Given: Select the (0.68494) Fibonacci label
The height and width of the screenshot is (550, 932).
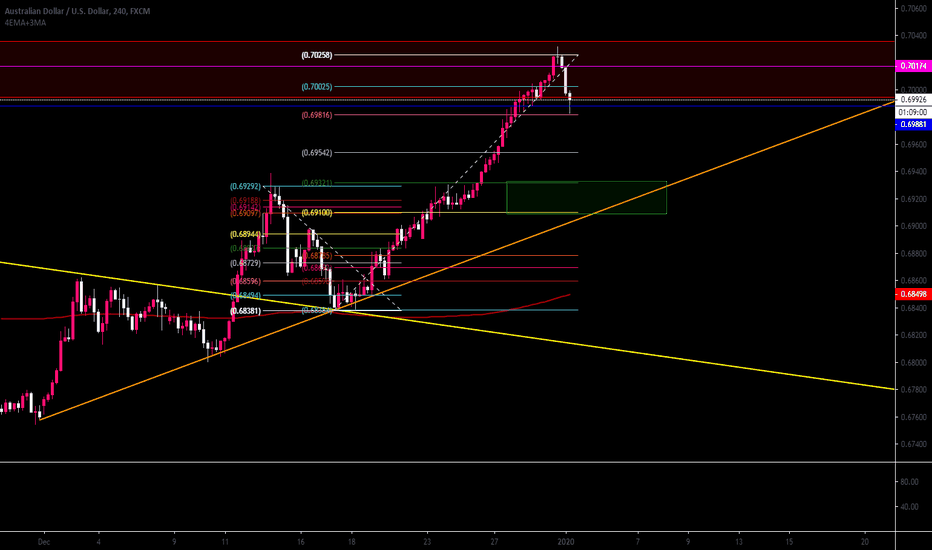Looking at the screenshot, I should 245,296.
